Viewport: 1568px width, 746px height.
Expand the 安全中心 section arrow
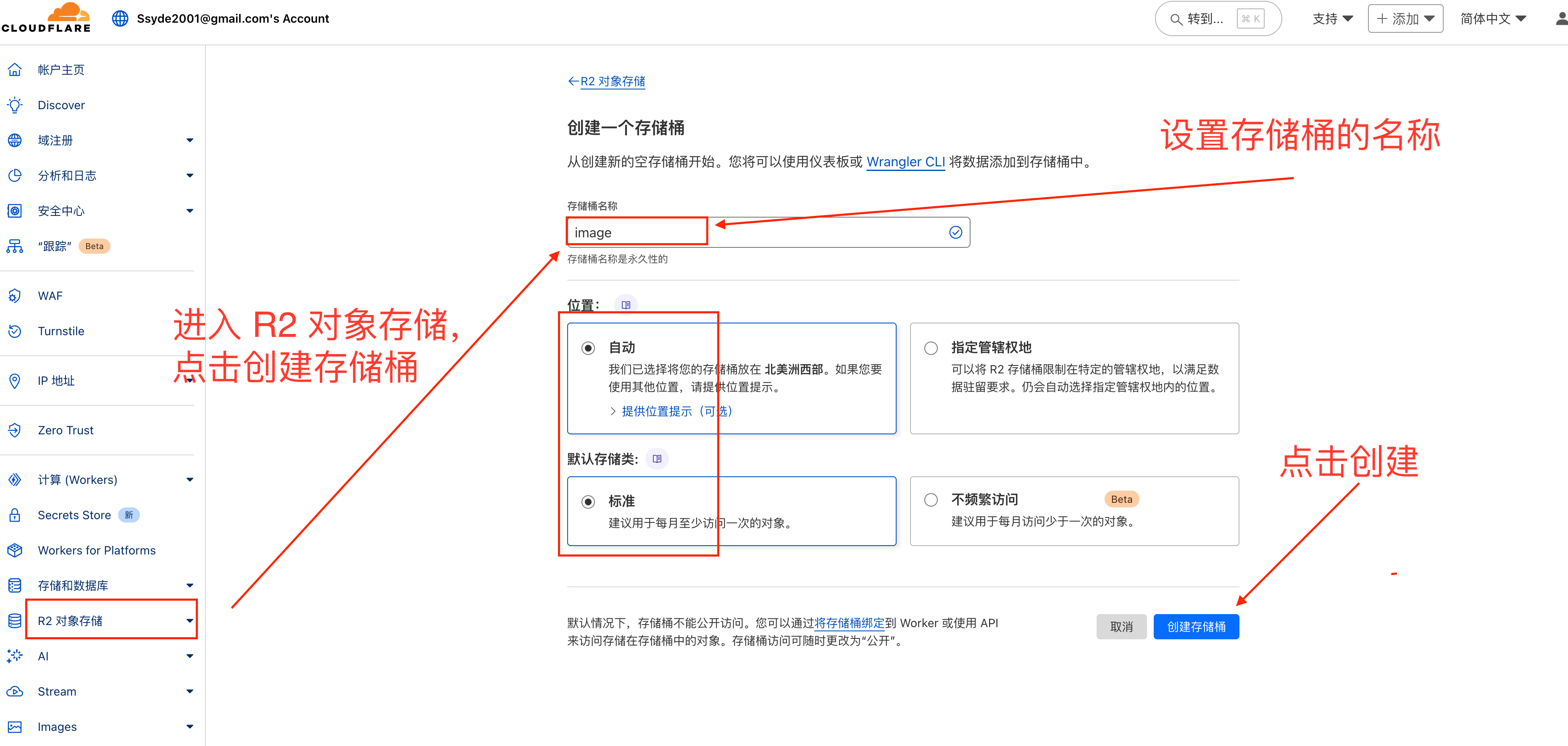click(x=190, y=210)
